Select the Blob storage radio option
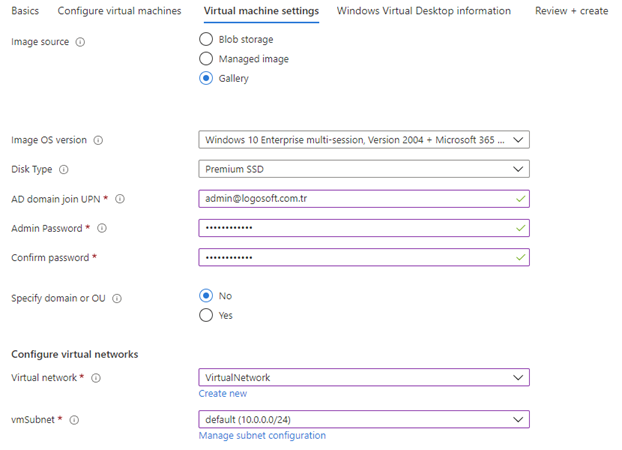 [206, 39]
